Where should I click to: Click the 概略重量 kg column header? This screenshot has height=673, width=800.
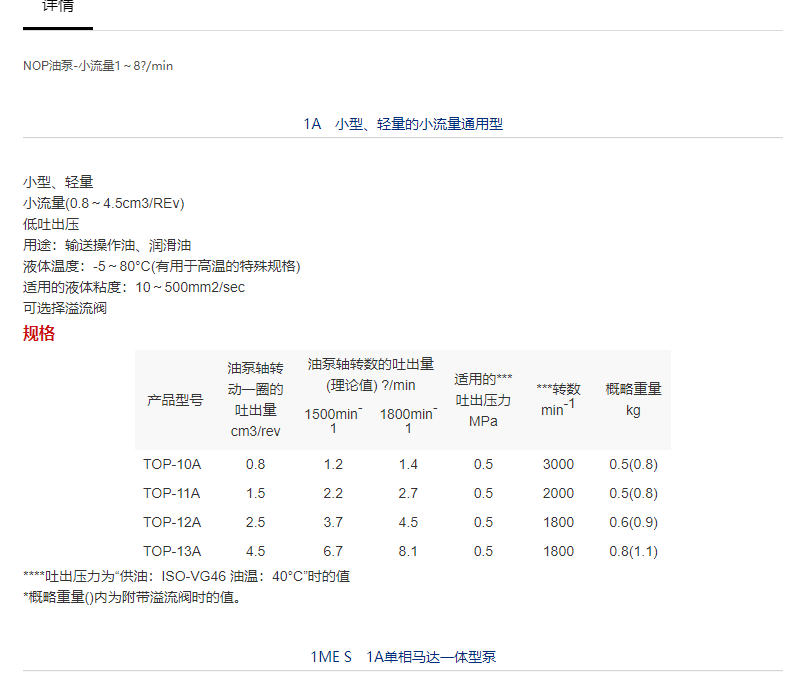[x=633, y=399]
